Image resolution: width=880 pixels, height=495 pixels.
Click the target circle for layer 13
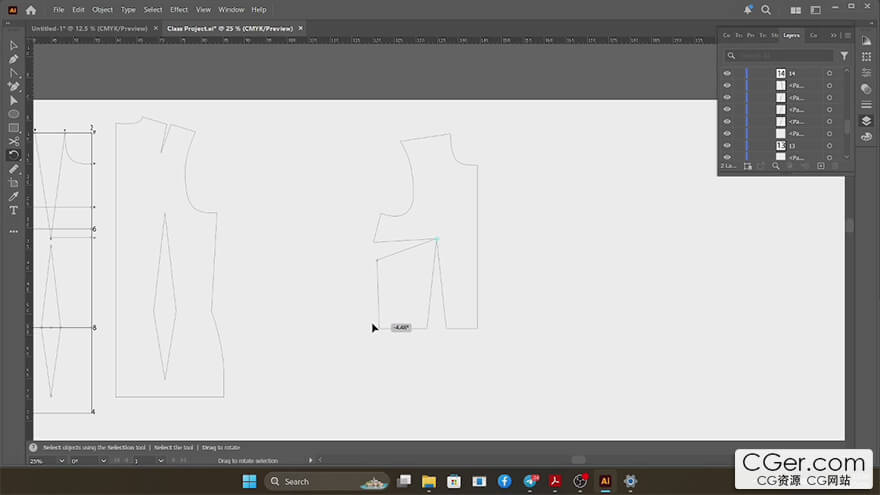coord(829,146)
